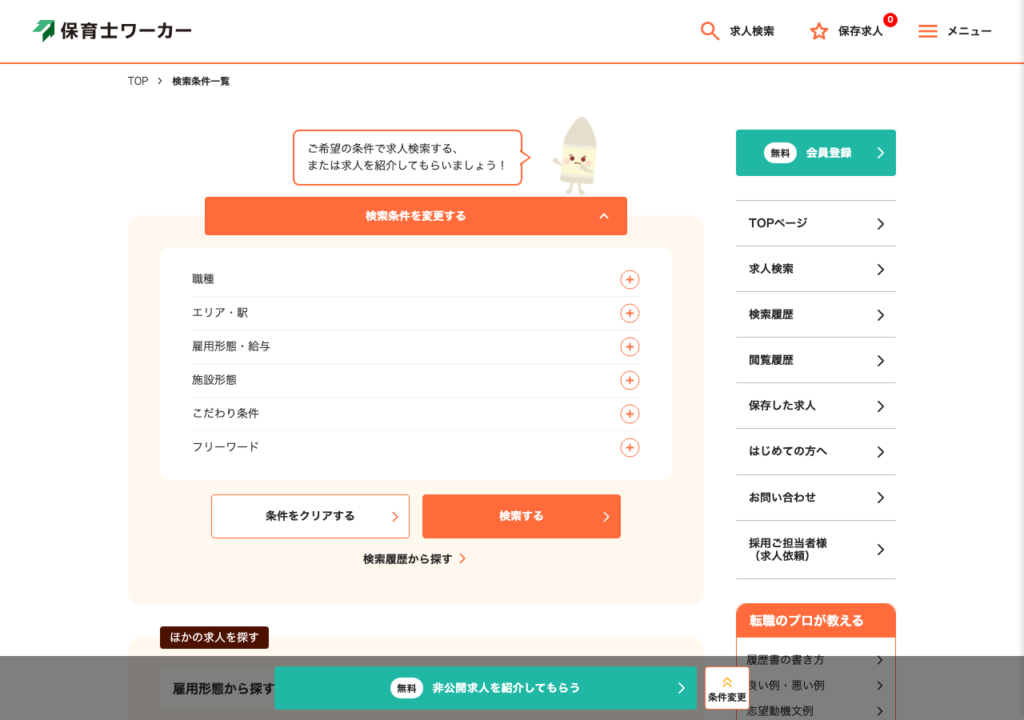
Task: Go to TOP in breadcrumb
Action: tap(138, 81)
